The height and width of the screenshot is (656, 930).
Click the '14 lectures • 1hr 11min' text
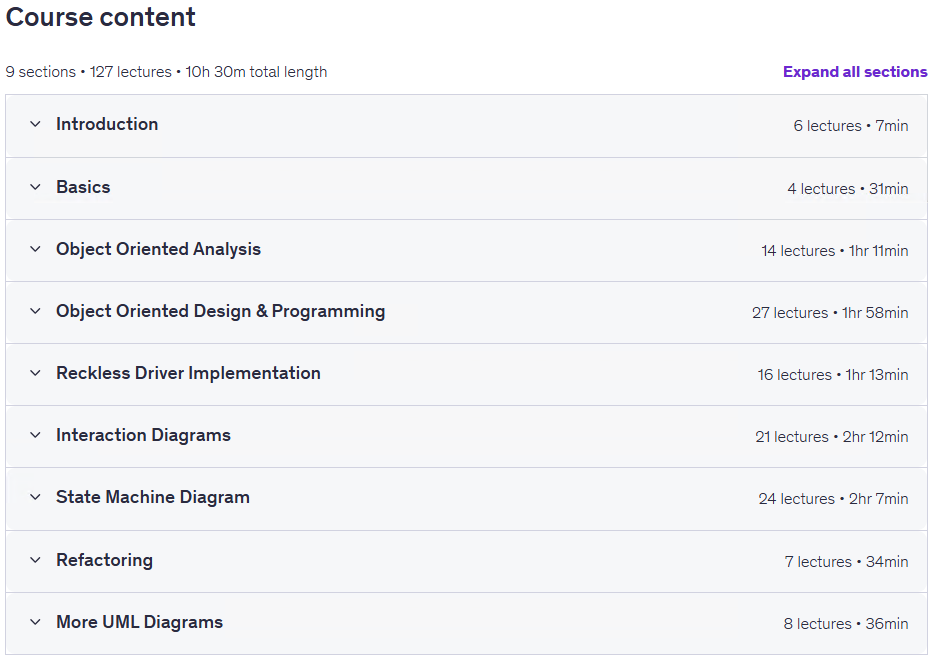(x=835, y=251)
